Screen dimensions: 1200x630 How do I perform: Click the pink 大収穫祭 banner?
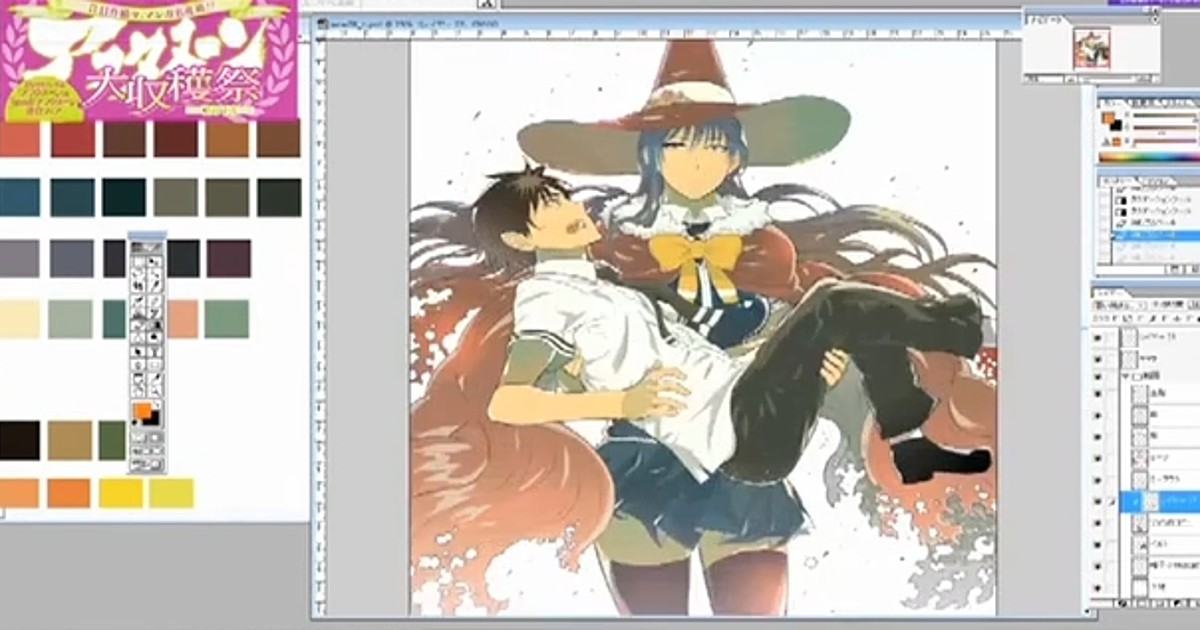[x=149, y=60]
